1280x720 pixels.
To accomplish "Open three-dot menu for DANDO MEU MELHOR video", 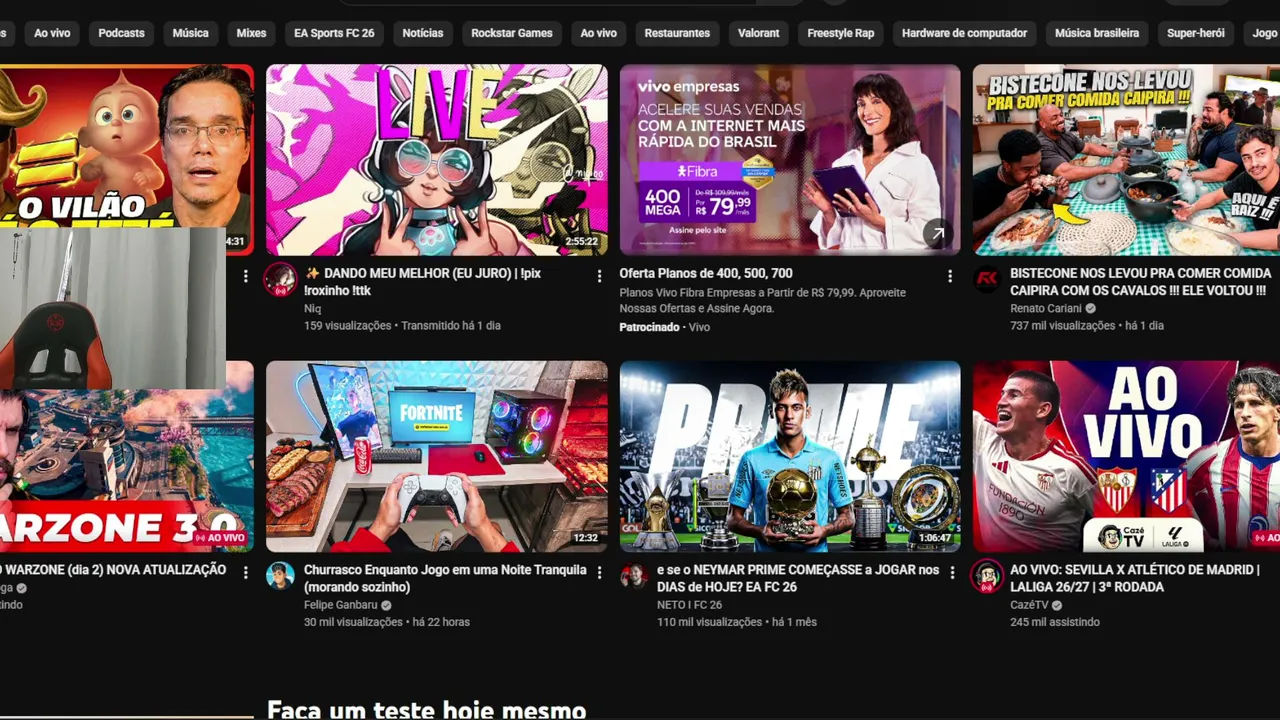I will [599, 276].
